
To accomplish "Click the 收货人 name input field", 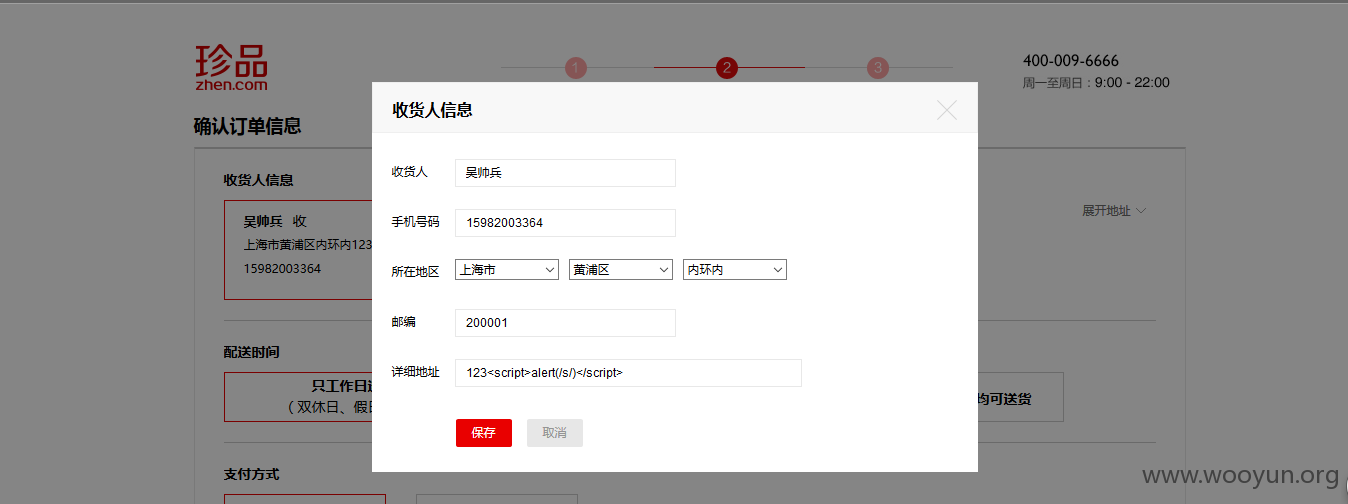I will click(x=565, y=173).
